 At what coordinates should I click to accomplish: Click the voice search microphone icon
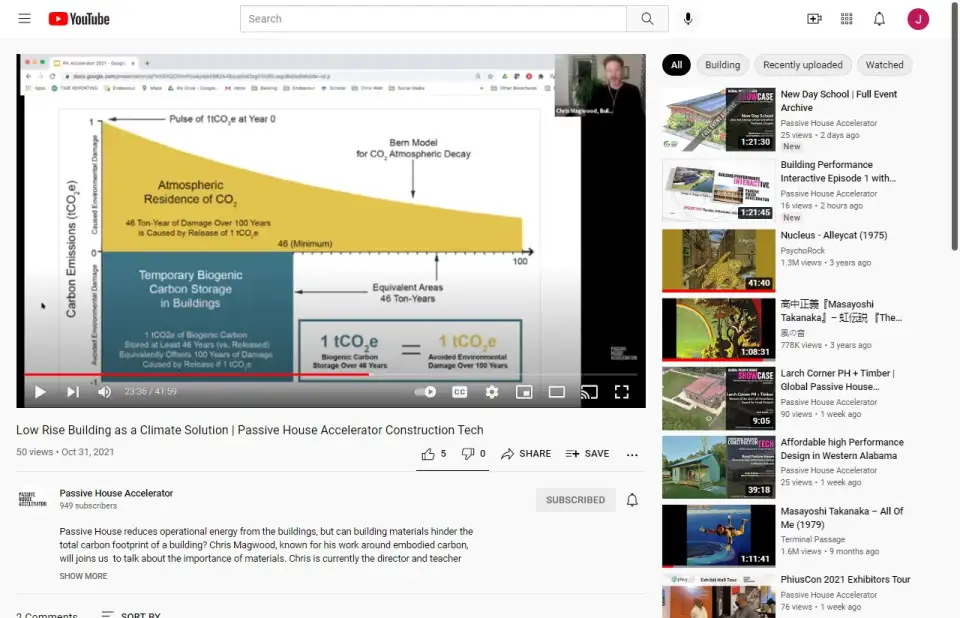688,19
